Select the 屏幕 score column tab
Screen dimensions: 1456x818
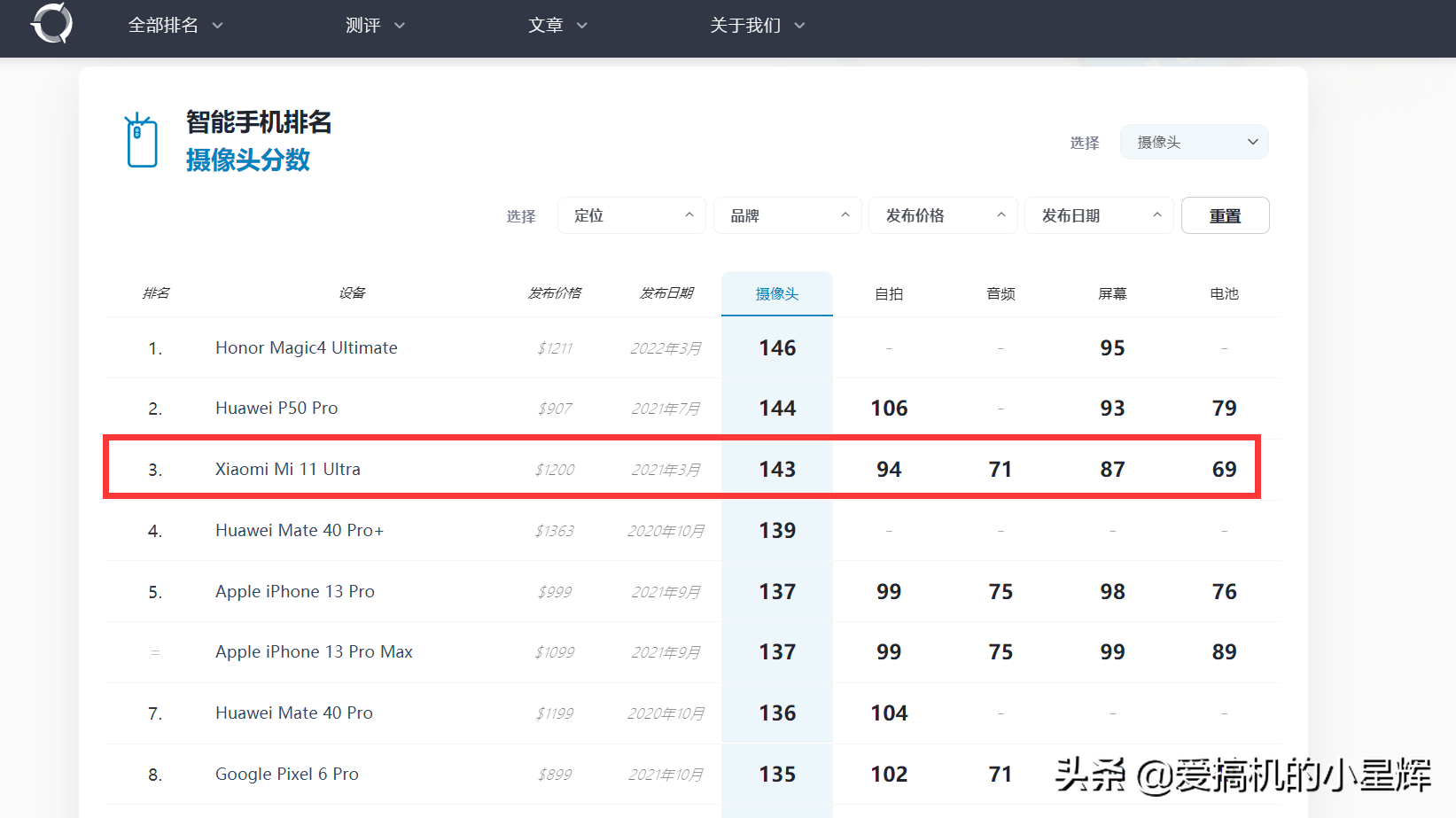[1112, 293]
